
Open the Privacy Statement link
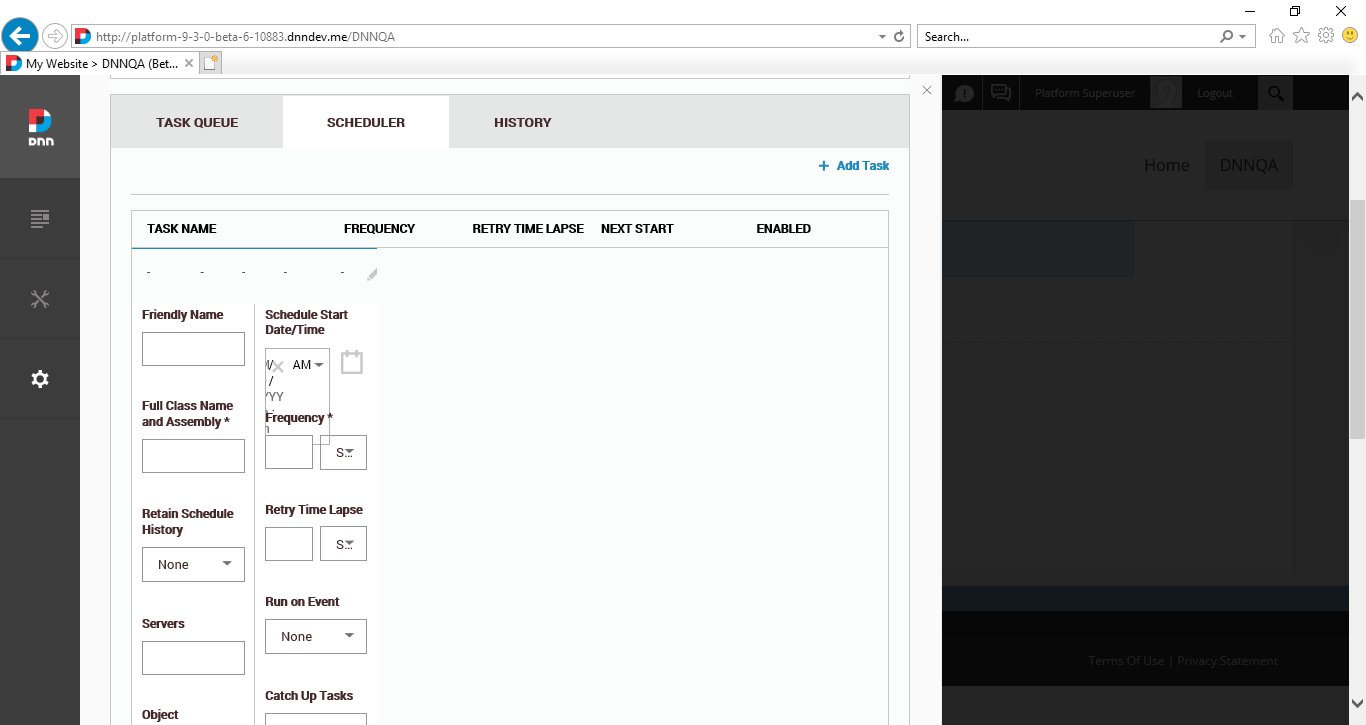pyautogui.click(x=1227, y=660)
